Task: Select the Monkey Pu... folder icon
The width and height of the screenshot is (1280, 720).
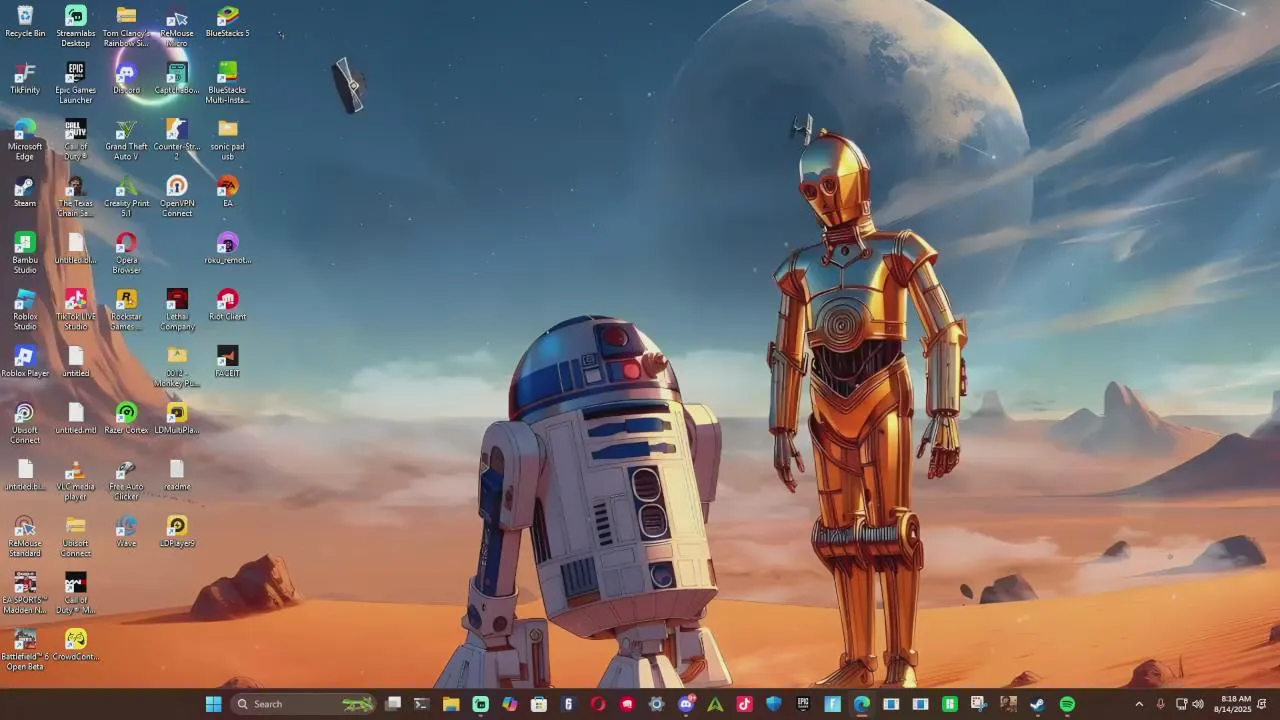Action: [177, 367]
